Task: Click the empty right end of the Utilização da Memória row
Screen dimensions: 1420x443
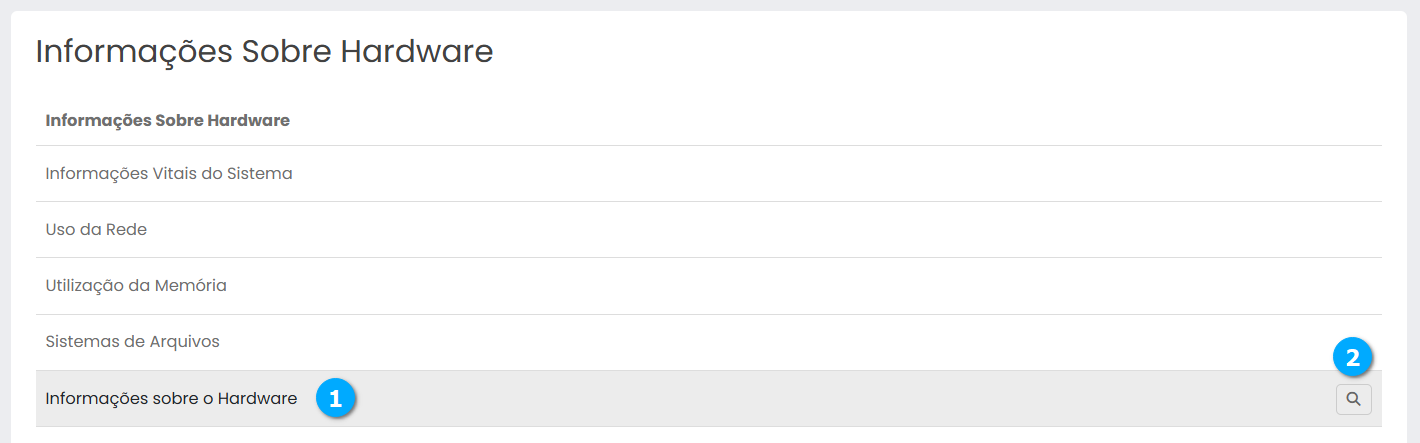Action: 1300,286
